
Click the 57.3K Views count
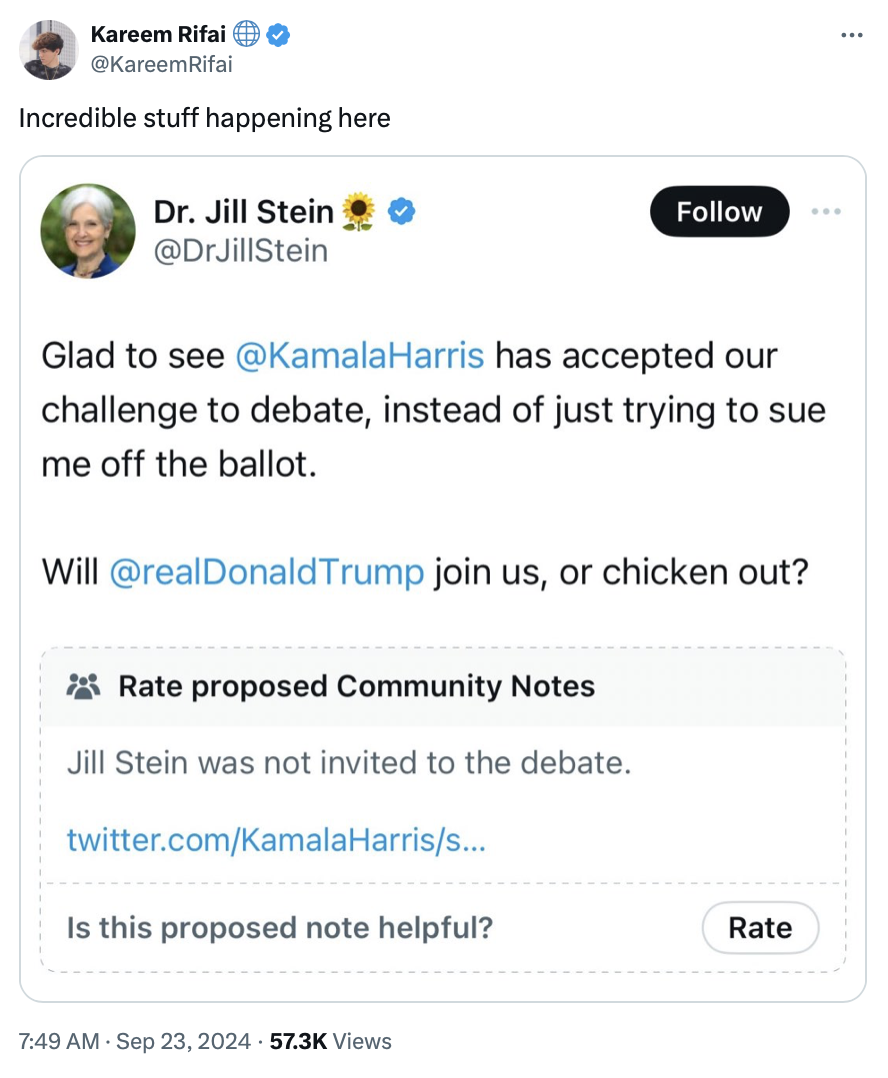pos(331,1041)
